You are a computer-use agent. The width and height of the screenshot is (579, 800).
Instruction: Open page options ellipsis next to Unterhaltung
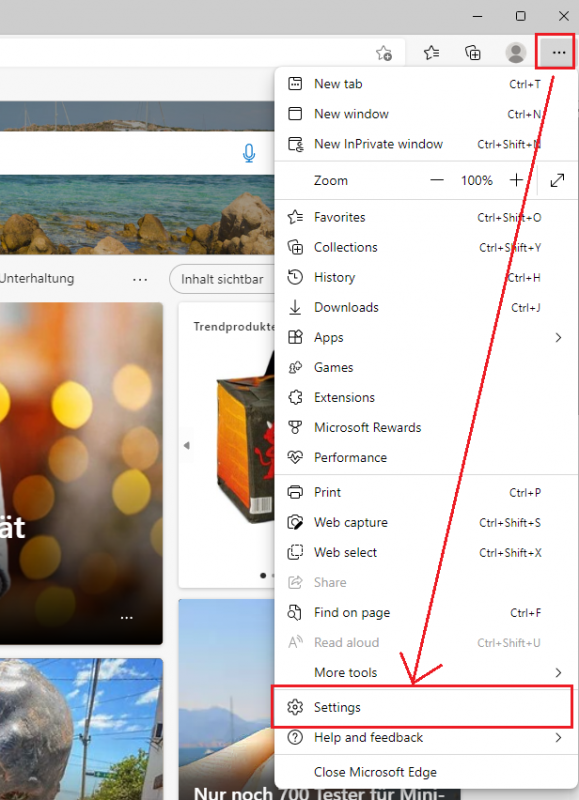pos(140,279)
